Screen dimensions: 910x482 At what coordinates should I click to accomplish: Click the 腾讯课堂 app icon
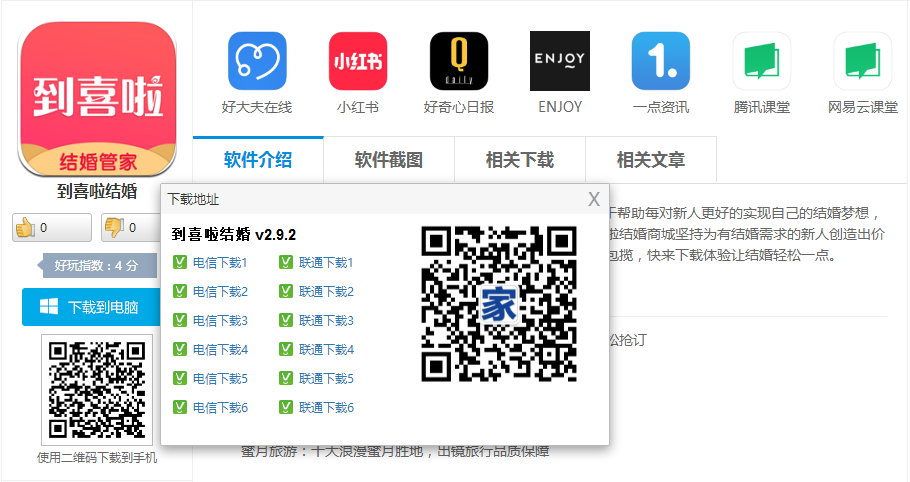[x=761, y=62]
